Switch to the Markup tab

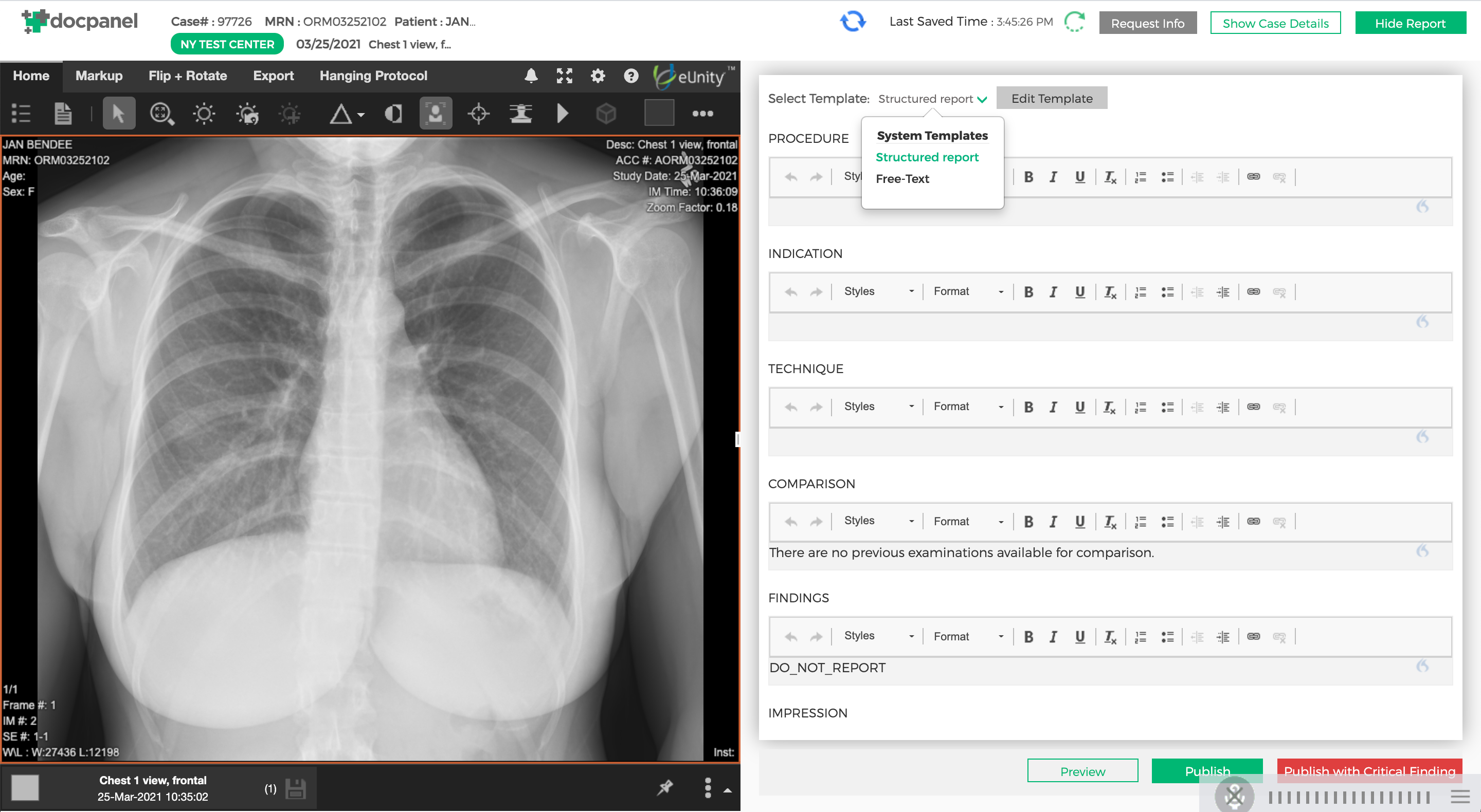pyautogui.click(x=99, y=76)
